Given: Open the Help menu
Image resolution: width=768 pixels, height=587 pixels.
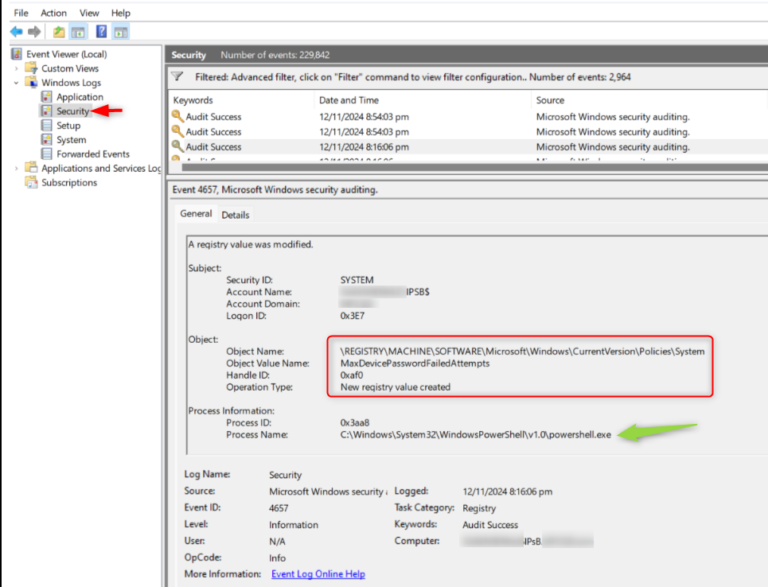Looking at the screenshot, I should pos(120,13).
